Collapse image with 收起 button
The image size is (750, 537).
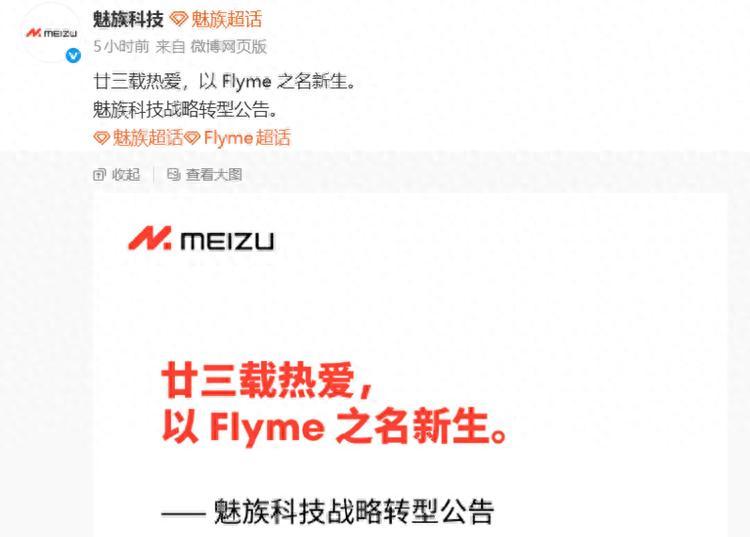tap(117, 175)
